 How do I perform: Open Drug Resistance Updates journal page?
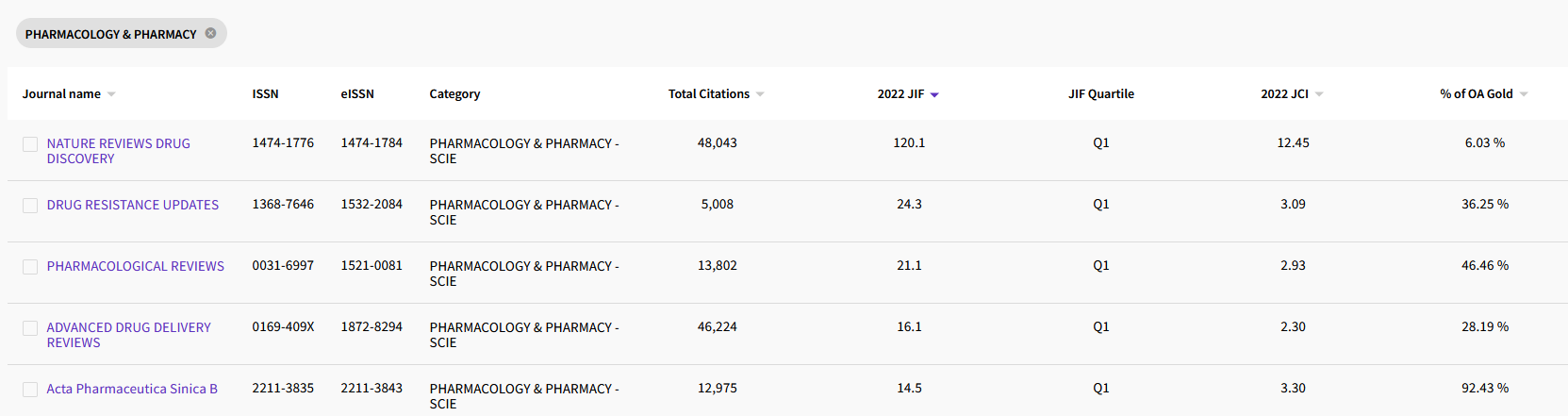(x=132, y=205)
